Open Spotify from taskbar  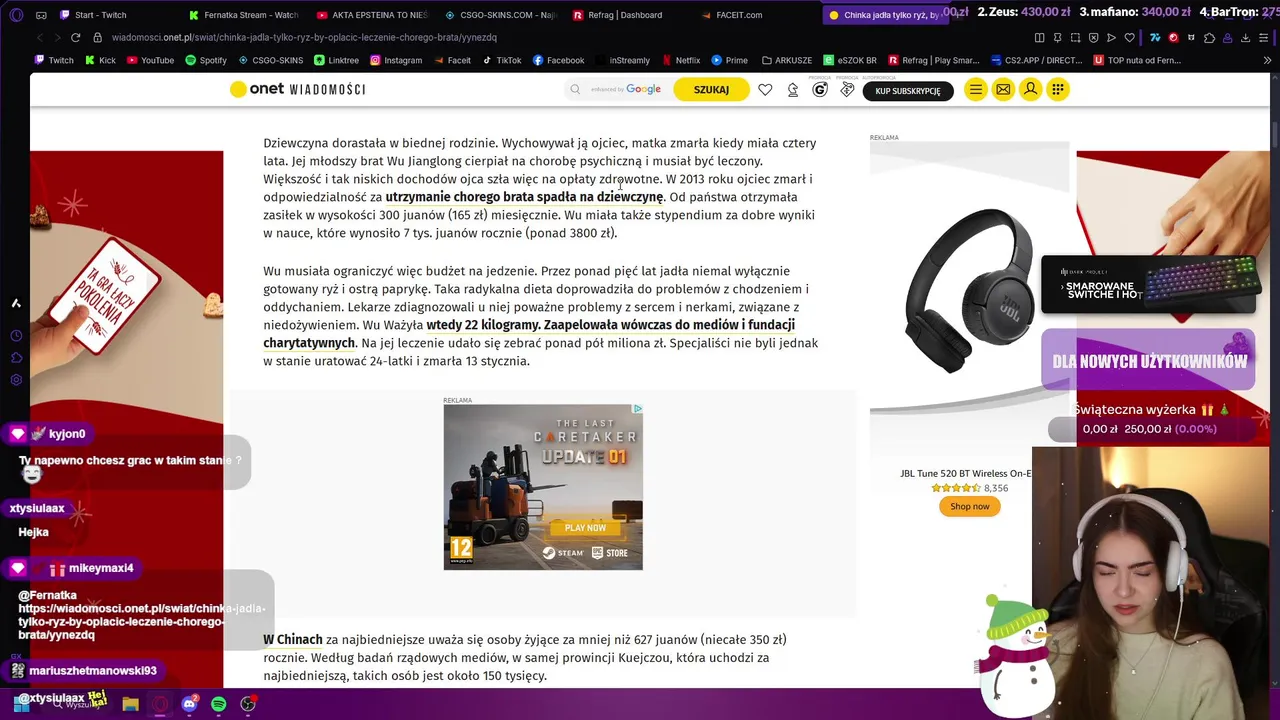[x=219, y=704]
